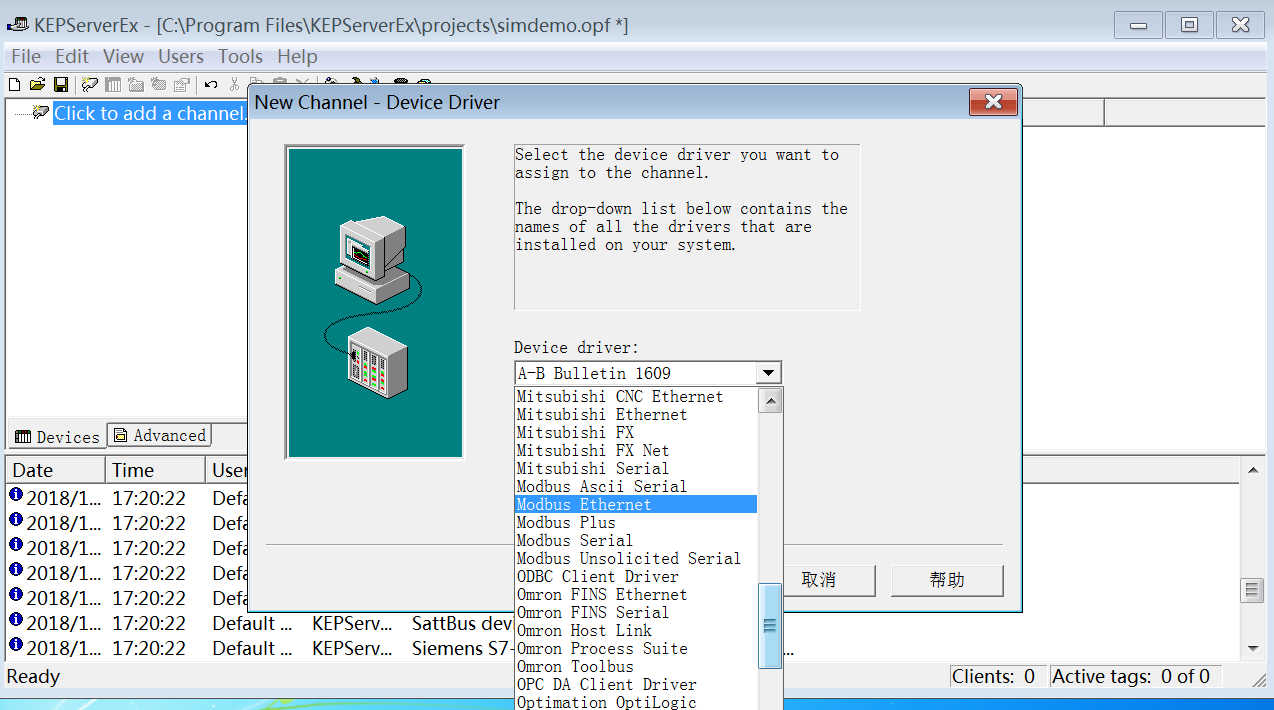Click the New Channel toolbar icon
1274x710 pixels.
(90, 85)
